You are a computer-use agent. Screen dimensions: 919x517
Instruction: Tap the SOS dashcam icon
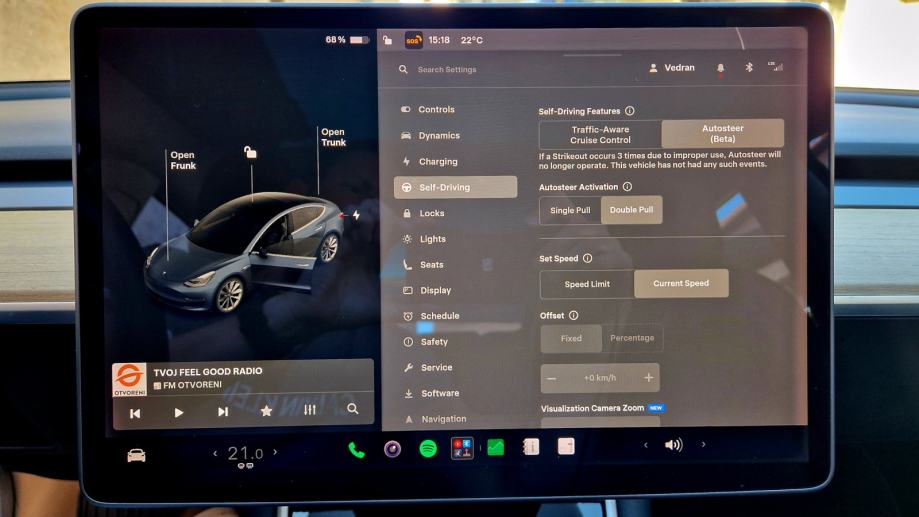pyautogui.click(x=413, y=40)
